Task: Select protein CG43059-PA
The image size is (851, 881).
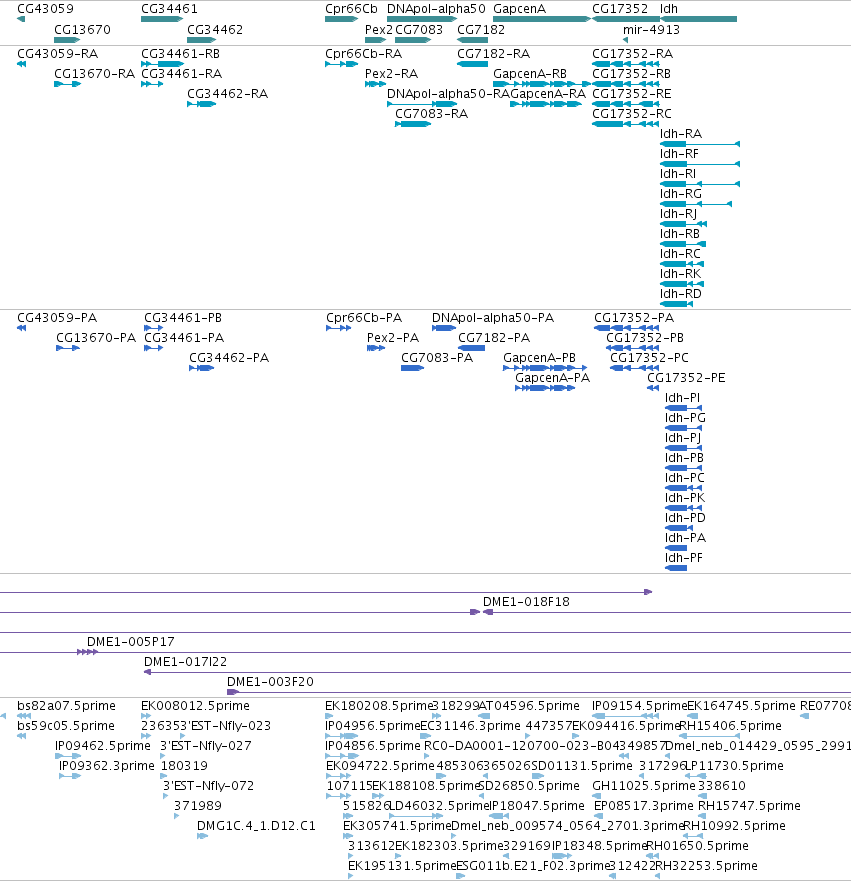Action: click(57, 318)
